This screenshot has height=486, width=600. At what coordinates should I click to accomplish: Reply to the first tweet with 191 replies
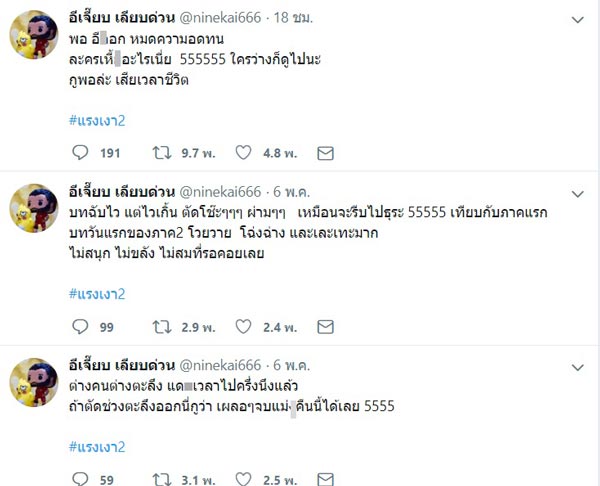[82, 153]
